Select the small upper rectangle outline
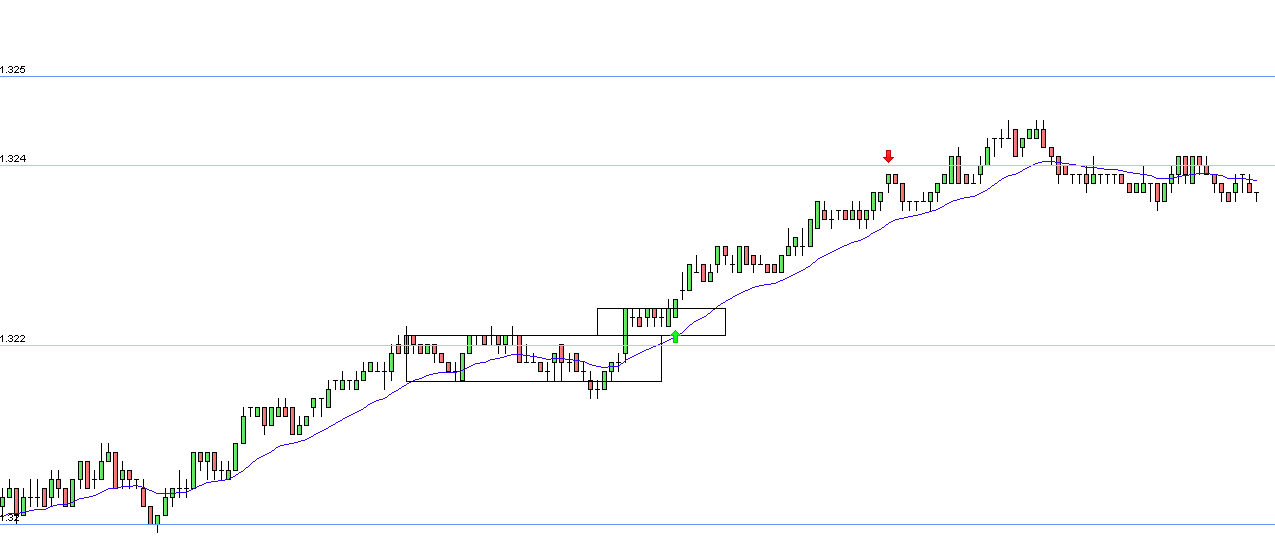Image resolution: width=1275 pixels, height=543 pixels. [x=661, y=321]
